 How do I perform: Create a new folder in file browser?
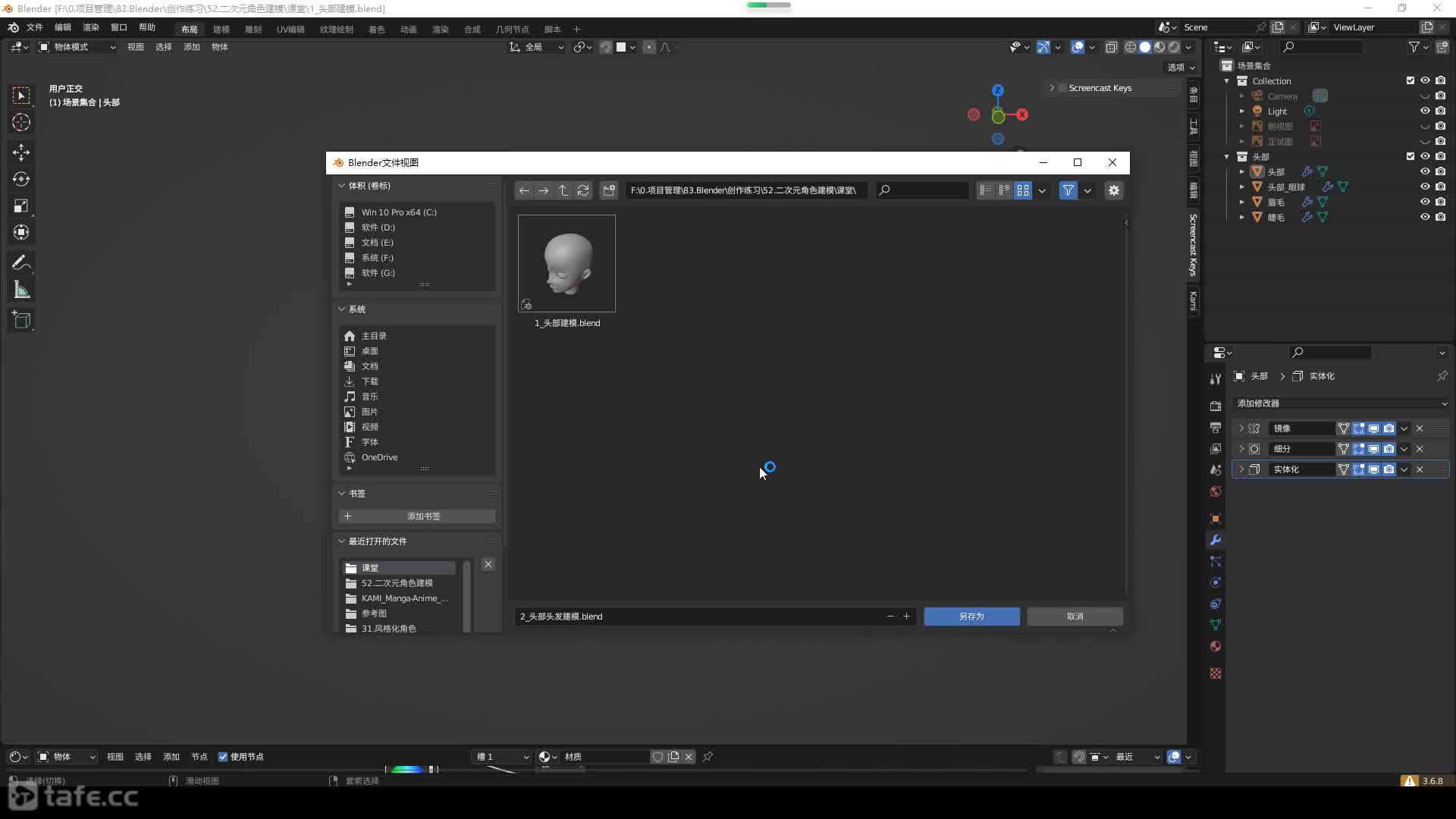tap(609, 190)
